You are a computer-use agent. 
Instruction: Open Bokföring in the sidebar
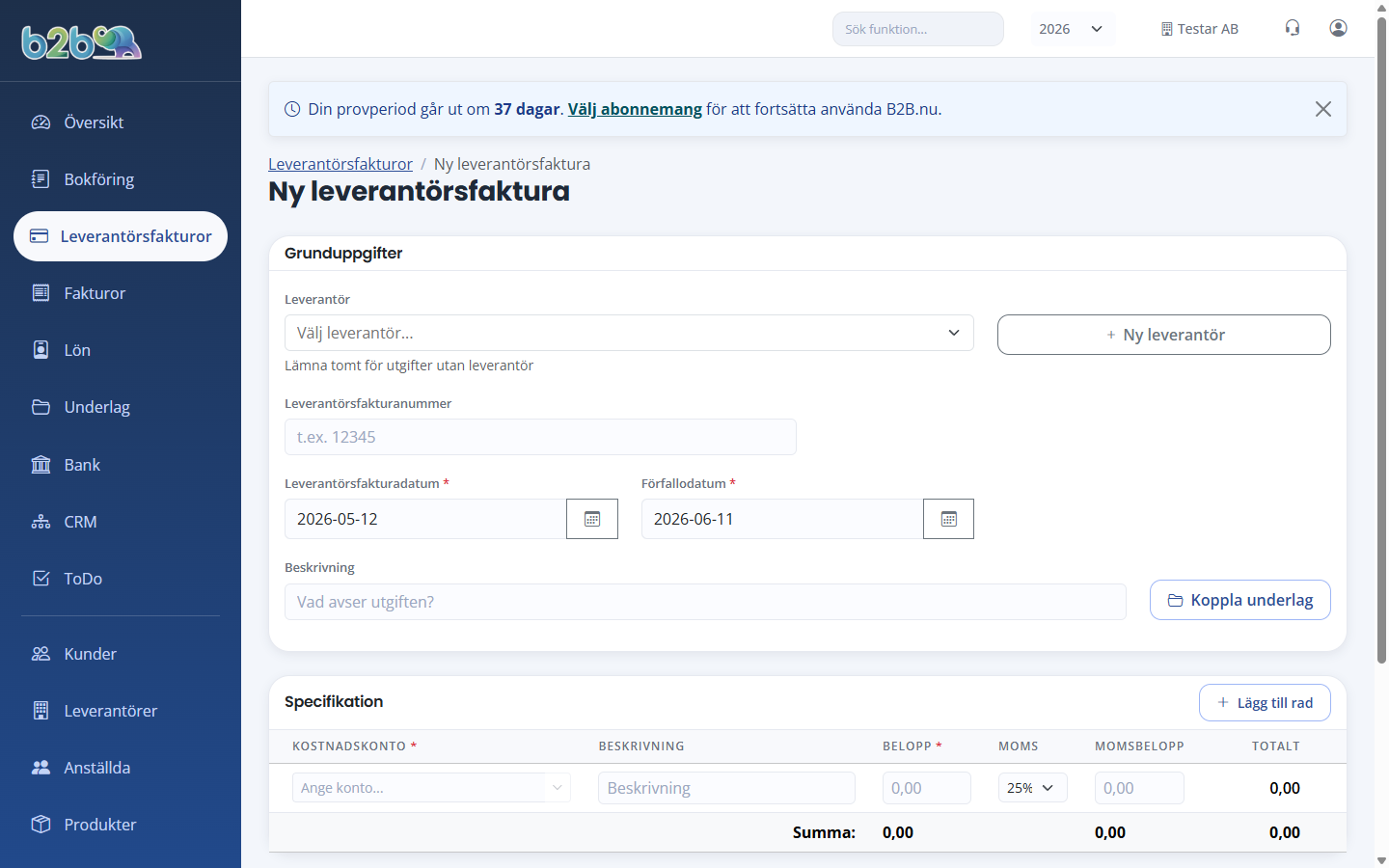[x=121, y=179]
